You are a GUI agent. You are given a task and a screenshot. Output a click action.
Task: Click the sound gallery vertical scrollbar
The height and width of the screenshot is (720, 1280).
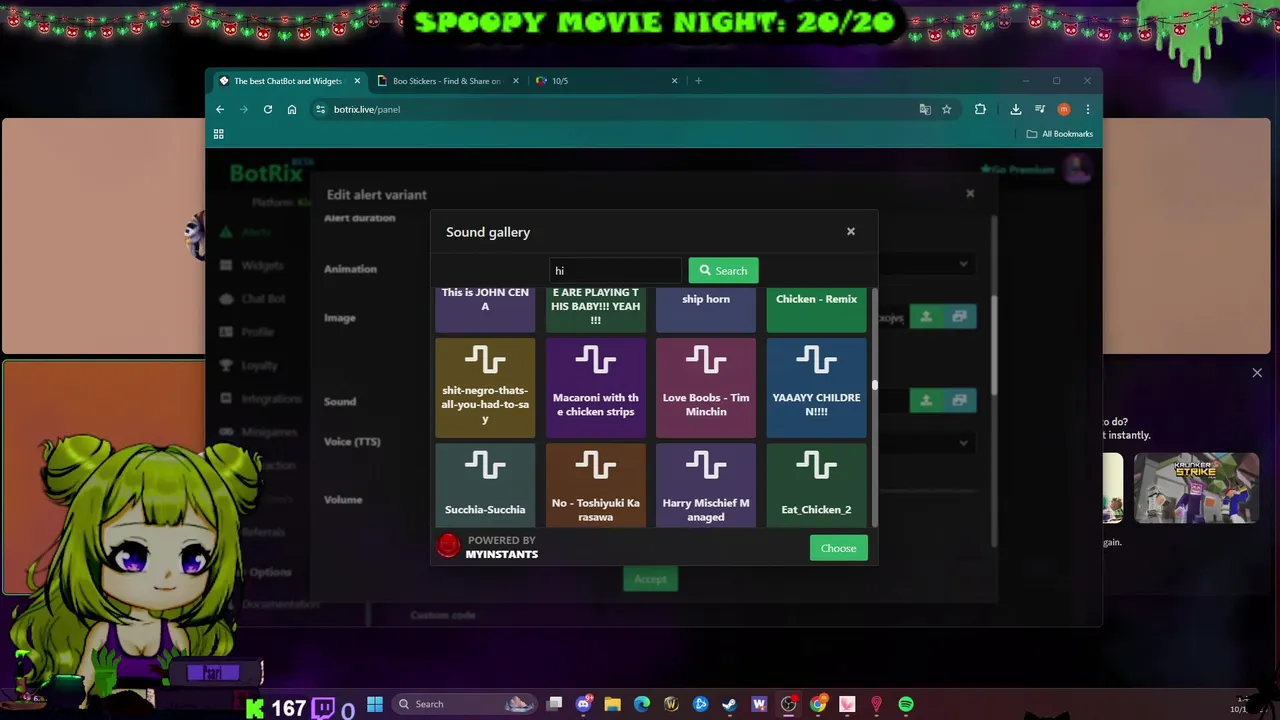(x=875, y=385)
